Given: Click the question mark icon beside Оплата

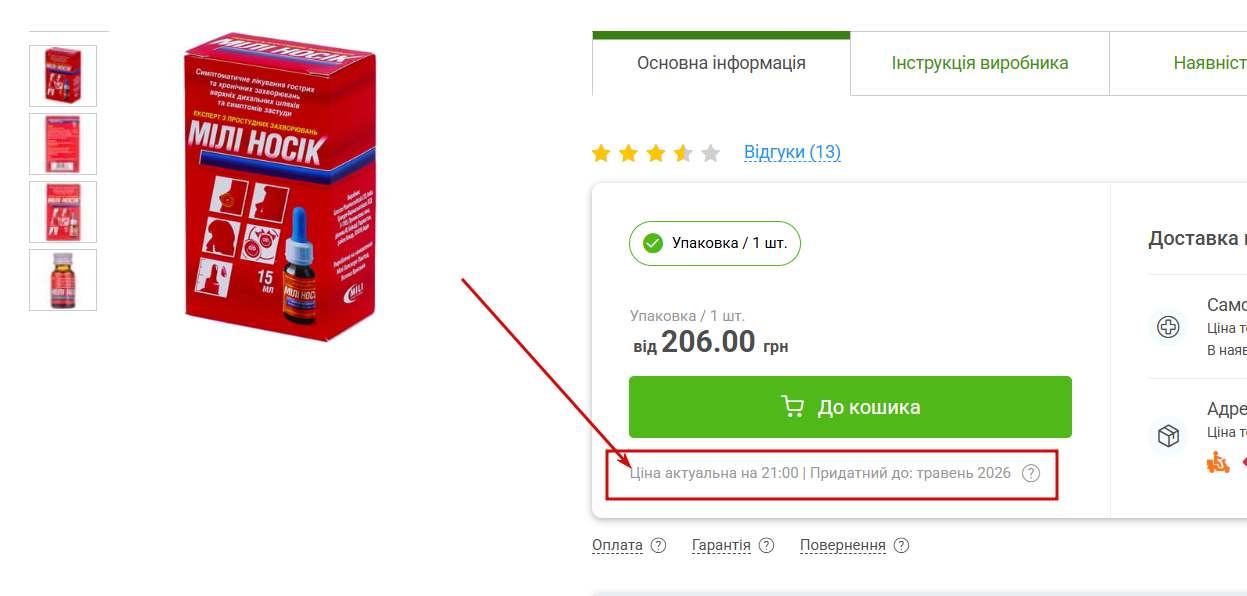Looking at the screenshot, I should click(x=658, y=545).
